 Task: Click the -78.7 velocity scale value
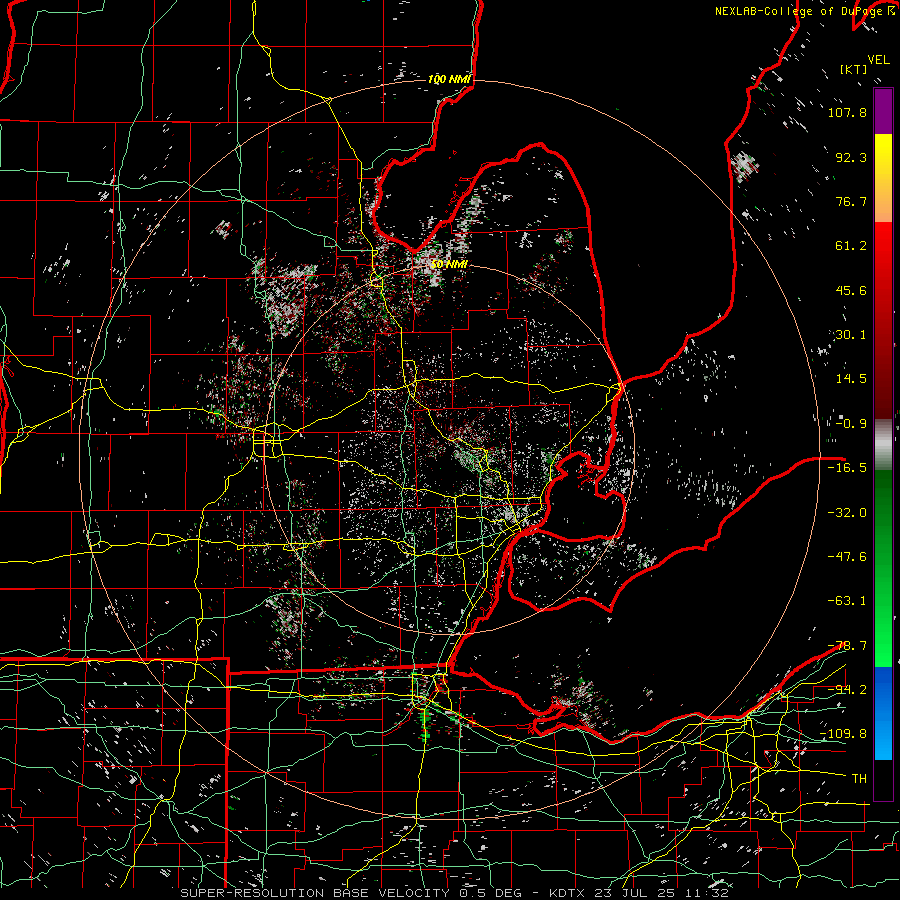pos(847,646)
